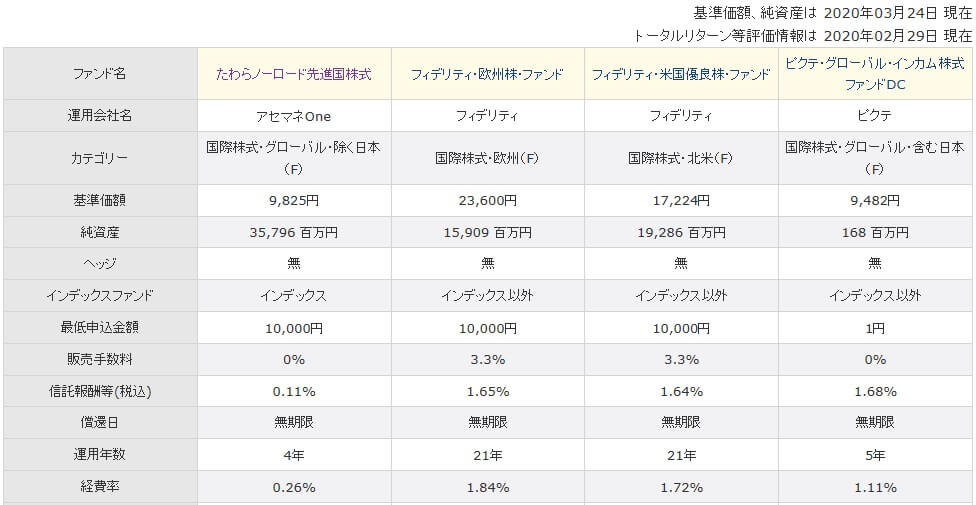
Task: Select the 0.11% trust fee cell
Action: [x=294, y=391]
